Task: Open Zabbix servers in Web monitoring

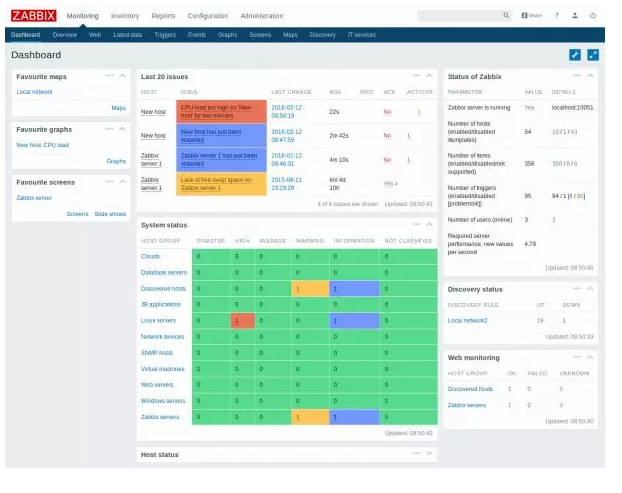Action: point(466,405)
